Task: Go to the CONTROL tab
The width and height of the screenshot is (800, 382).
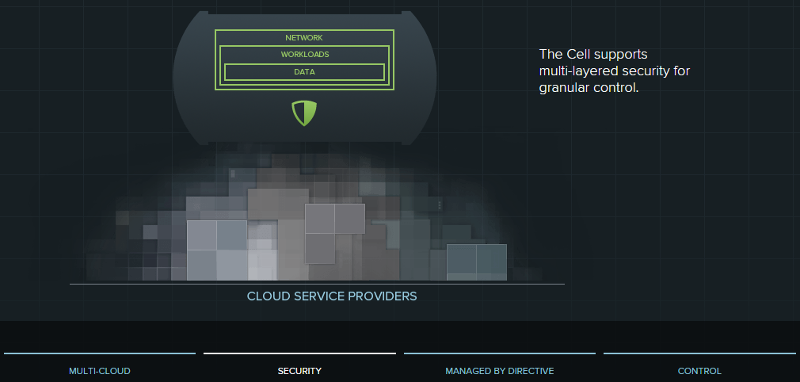Action: click(x=699, y=371)
